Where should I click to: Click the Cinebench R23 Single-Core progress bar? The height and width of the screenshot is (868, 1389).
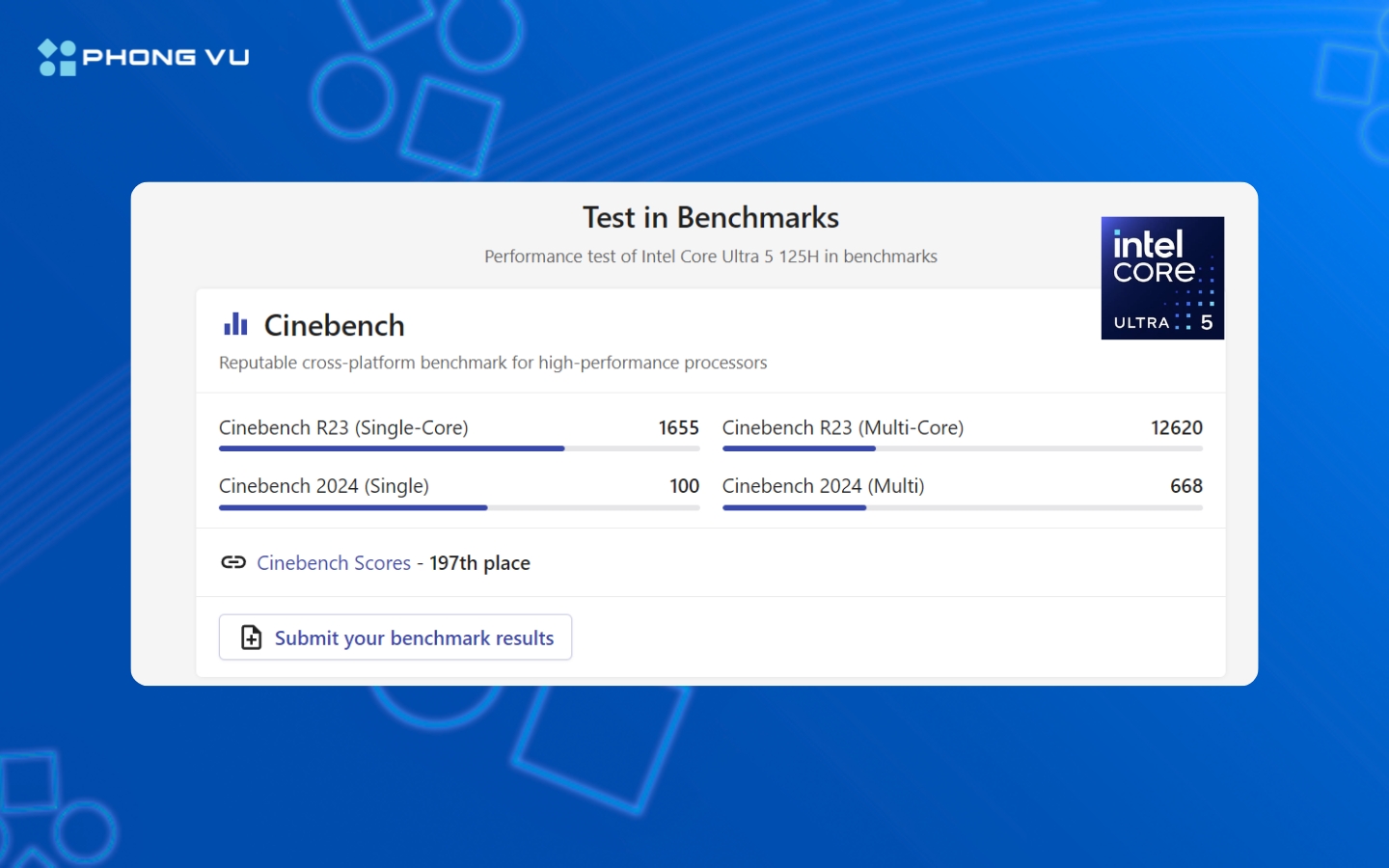coord(458,448)
